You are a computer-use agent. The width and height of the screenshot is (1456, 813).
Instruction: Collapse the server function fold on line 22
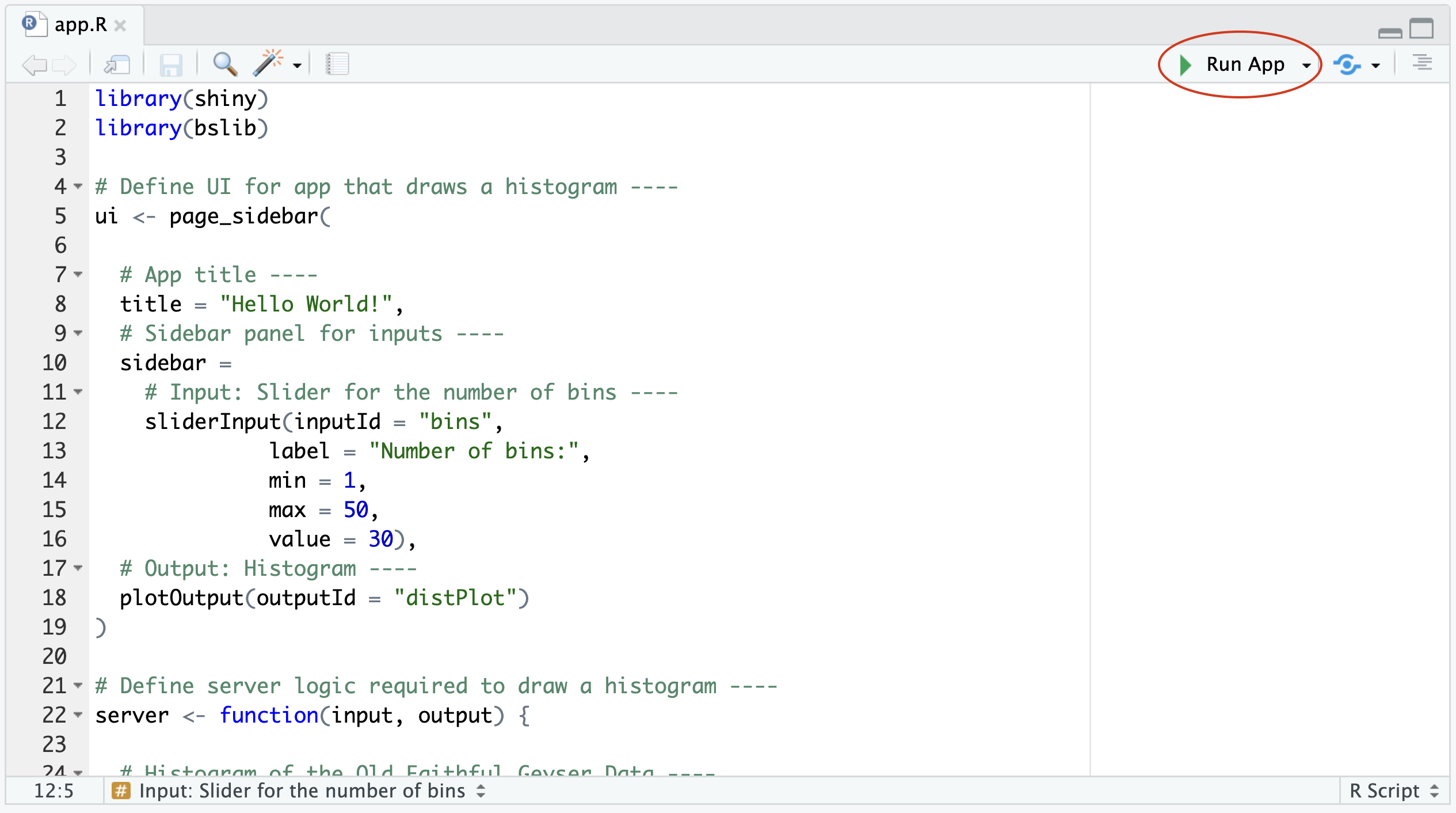tap(78, 715)
